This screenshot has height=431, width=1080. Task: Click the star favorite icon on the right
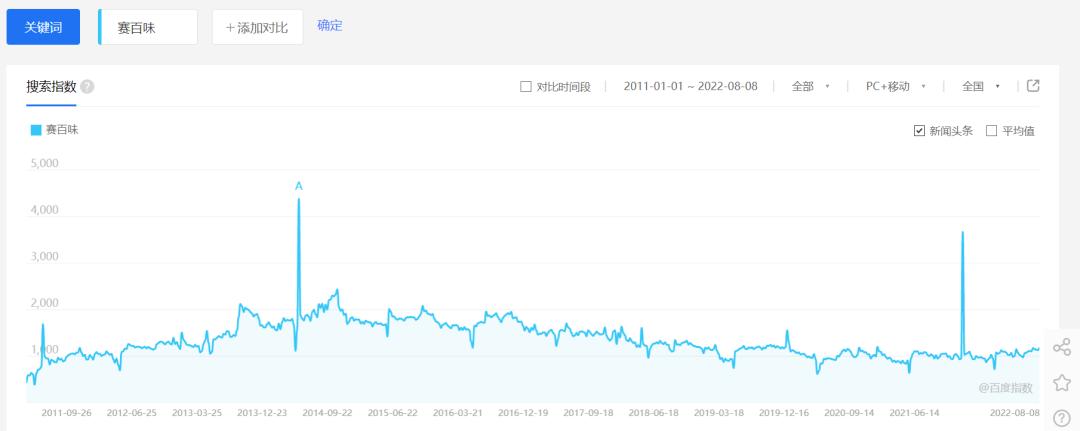[x=1061, y=383]
